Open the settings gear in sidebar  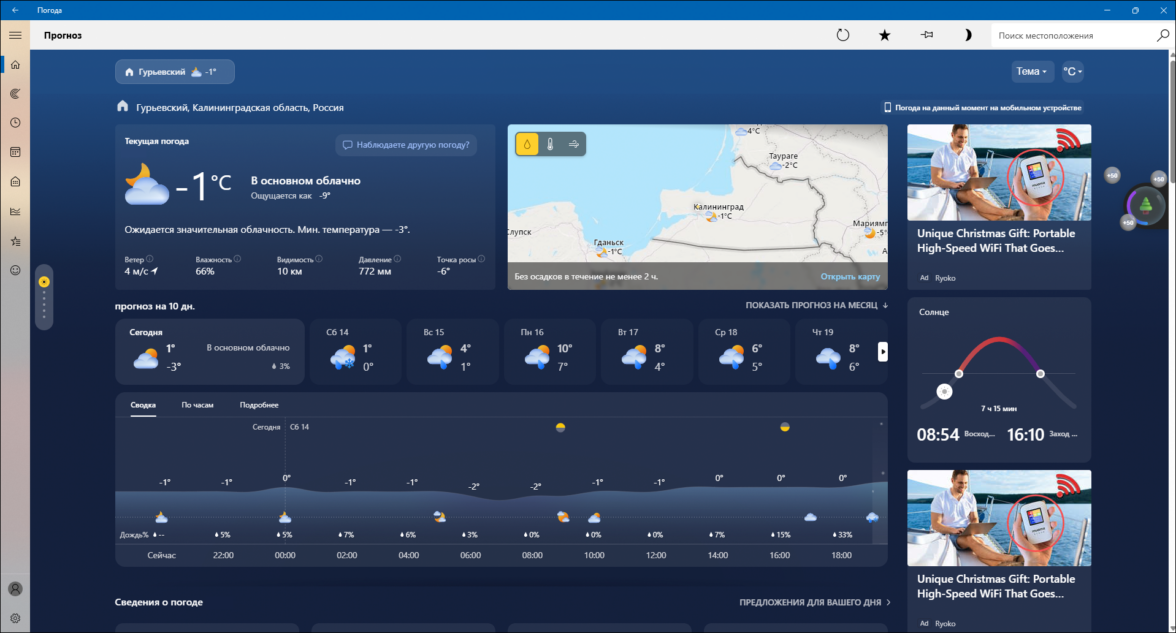15,618
